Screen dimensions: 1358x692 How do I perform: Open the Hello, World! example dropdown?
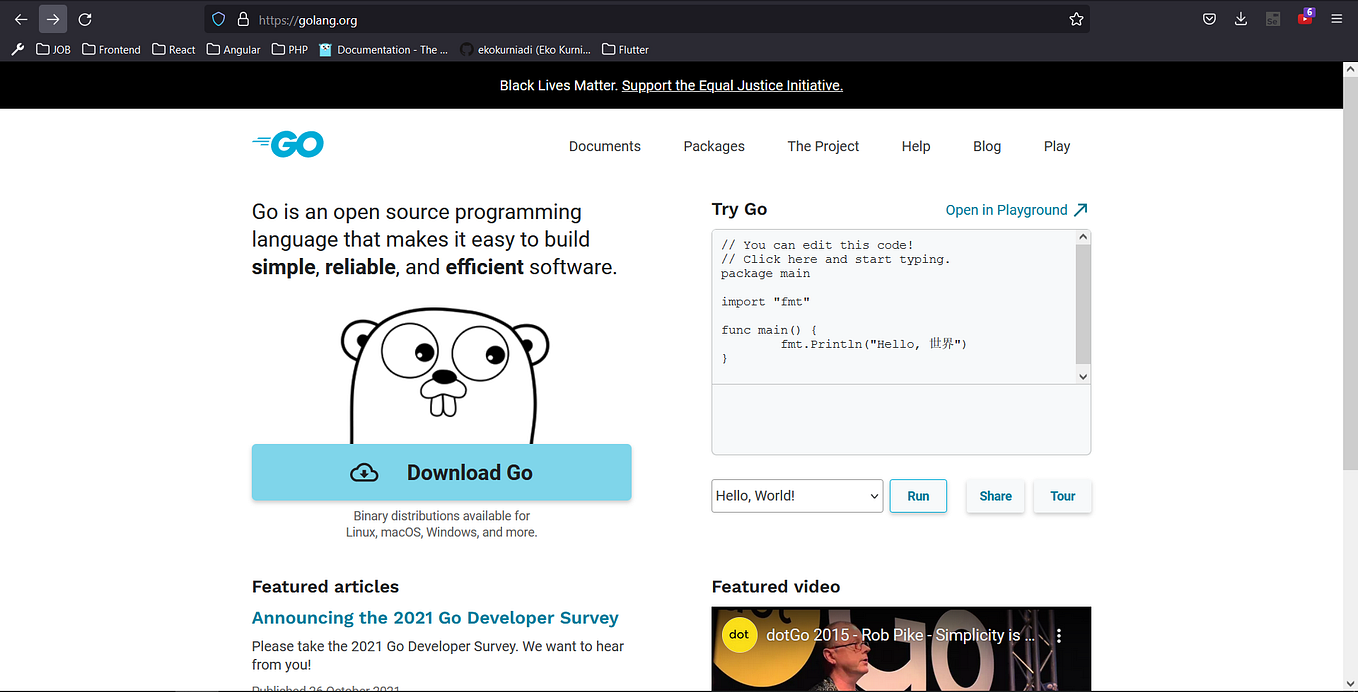tap(796, 495)
